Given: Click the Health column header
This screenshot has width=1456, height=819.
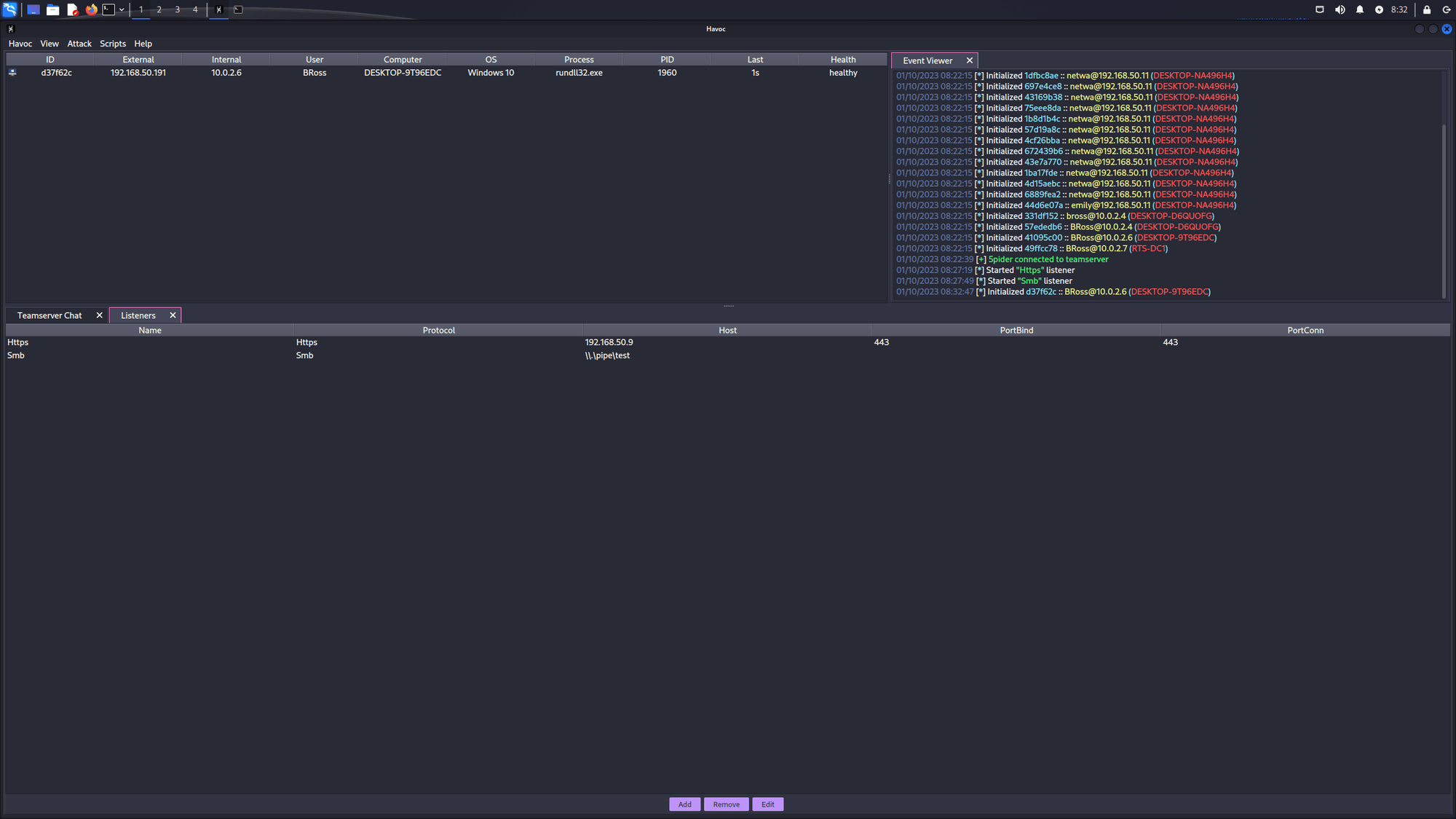Looking at the screenshot, I should click(843, 60).
